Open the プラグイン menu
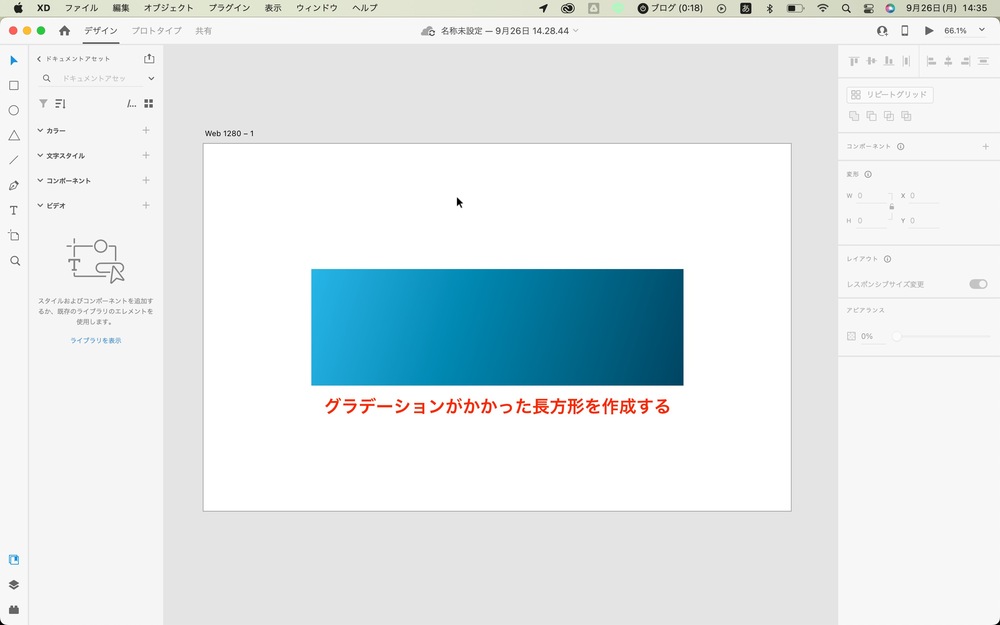 point(229,8)
